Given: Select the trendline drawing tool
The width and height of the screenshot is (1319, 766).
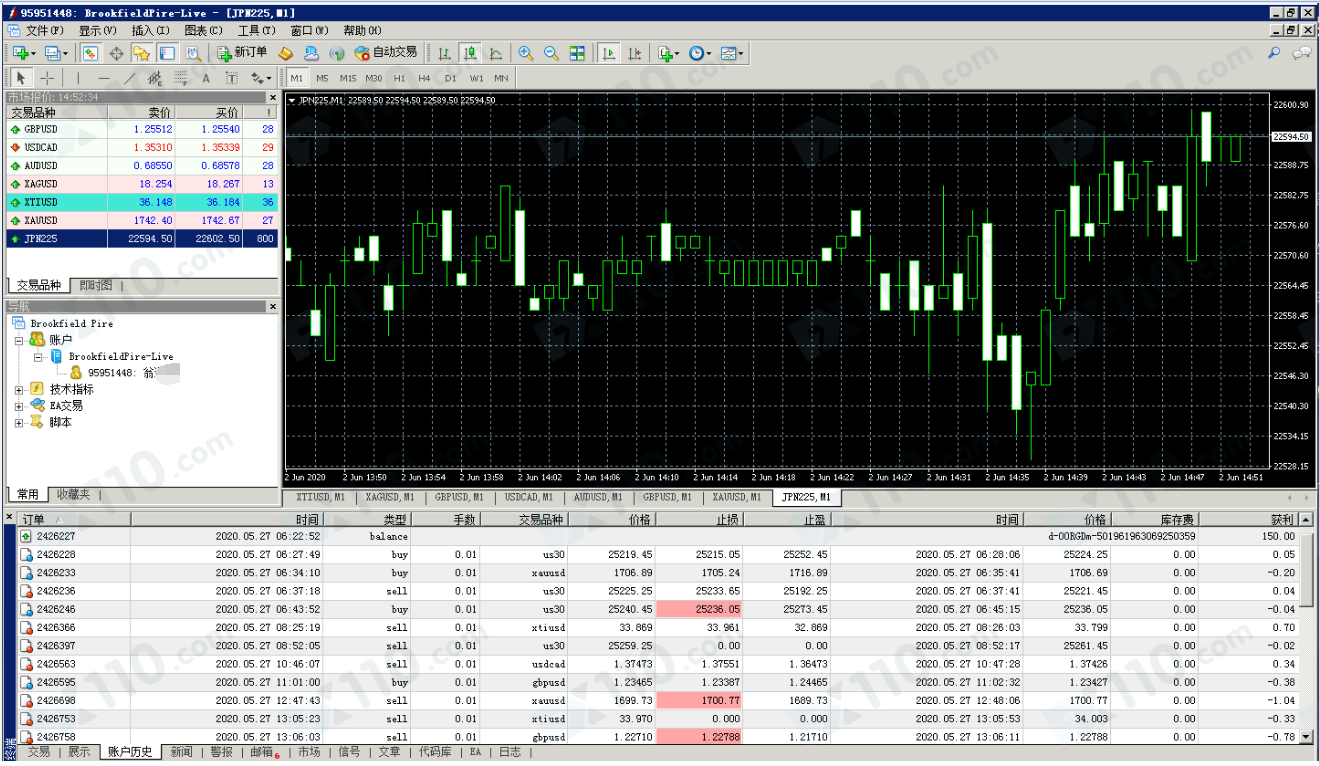Looking at the screenshot, I should pyautogui.click(x=130, y=78).
